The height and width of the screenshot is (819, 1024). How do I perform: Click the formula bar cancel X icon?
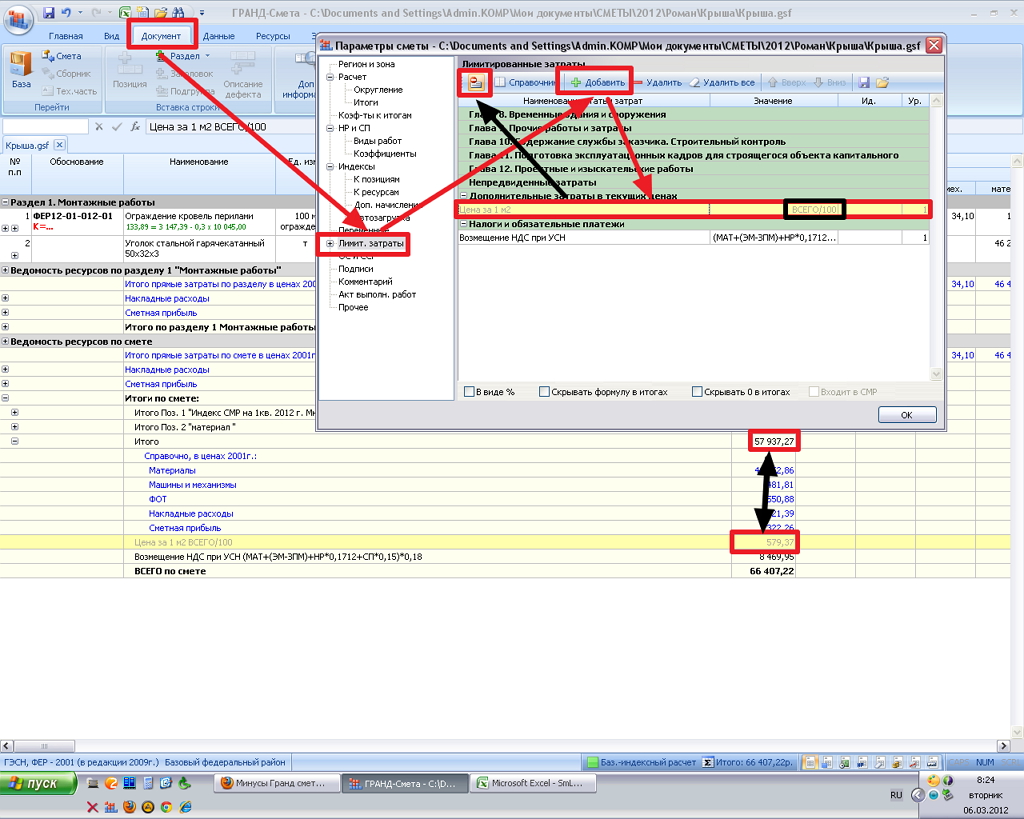coord(99,127)
